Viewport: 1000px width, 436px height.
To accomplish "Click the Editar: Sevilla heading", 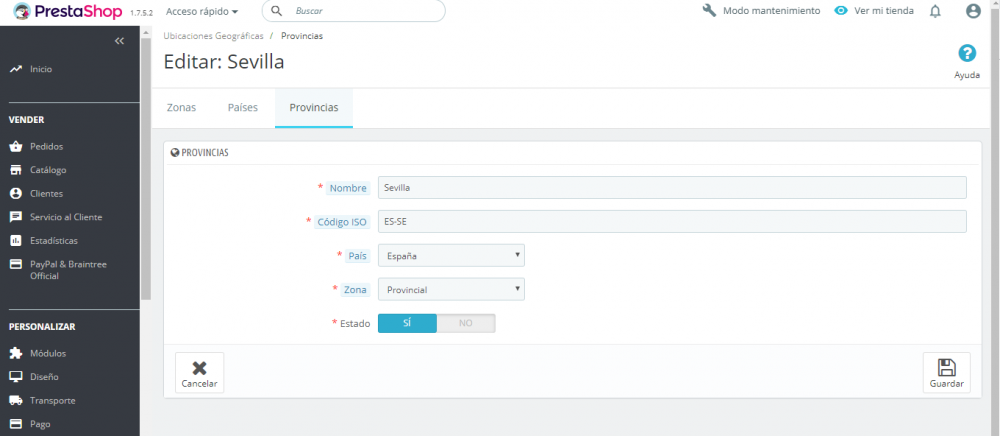I will (x=224, y=62).
